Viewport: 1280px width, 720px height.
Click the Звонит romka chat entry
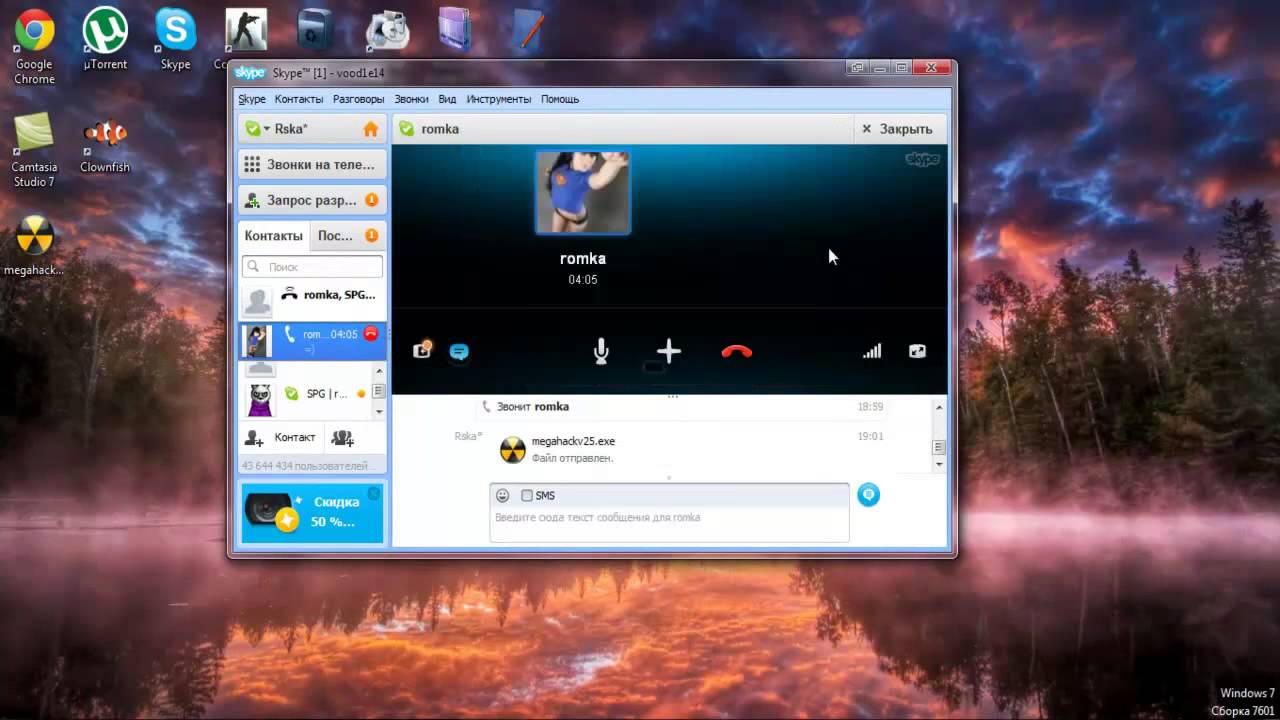[x=533, y=407]
